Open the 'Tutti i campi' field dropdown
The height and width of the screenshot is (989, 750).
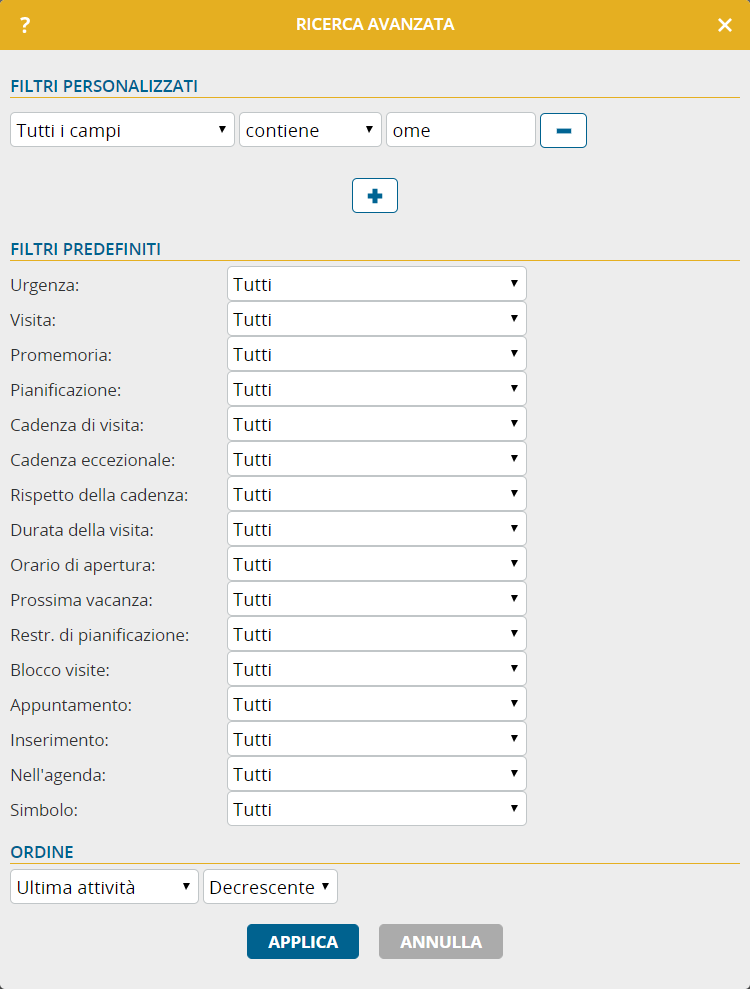(122, 130)
